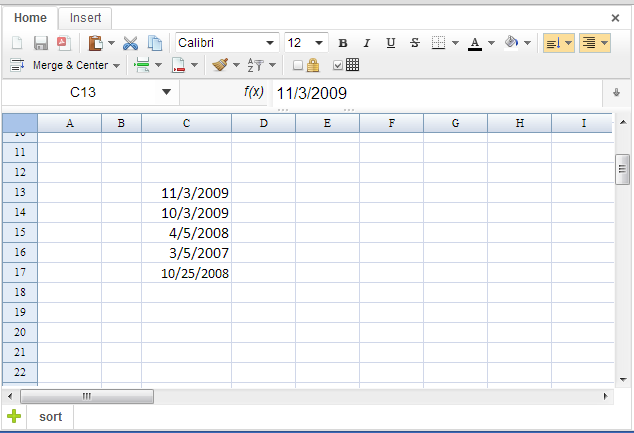Toggle the show gridlines checkbox

pos(338,65)
